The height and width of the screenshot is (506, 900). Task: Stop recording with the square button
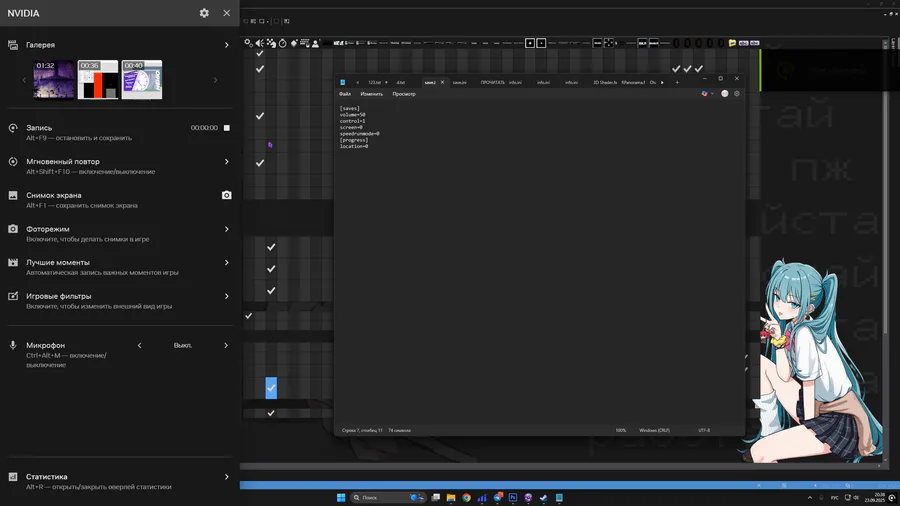[x=227, y=128]
